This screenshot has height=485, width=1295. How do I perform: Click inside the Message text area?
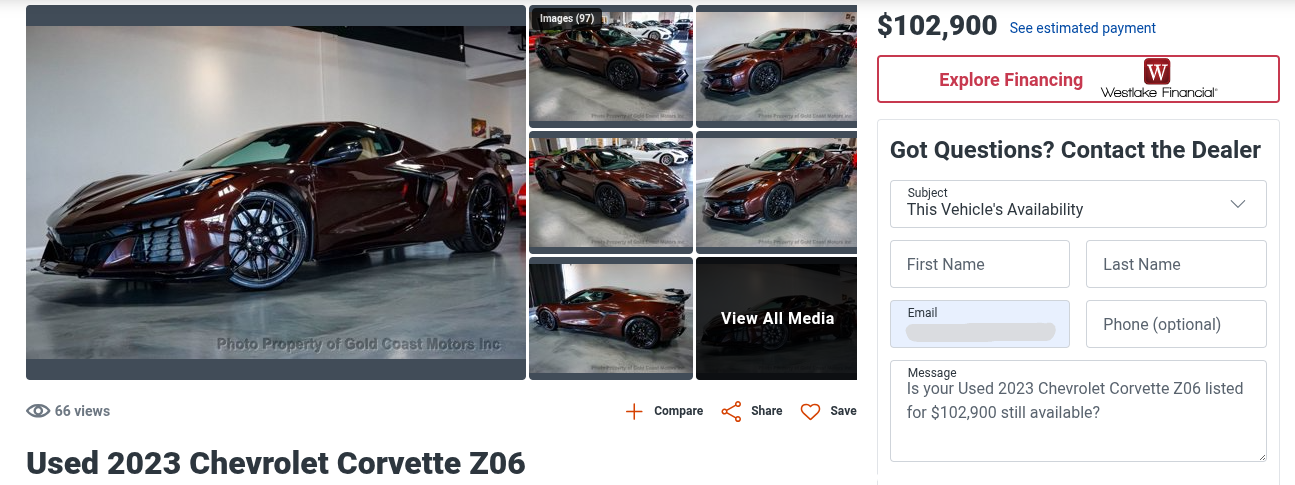tap(1078, 411)
